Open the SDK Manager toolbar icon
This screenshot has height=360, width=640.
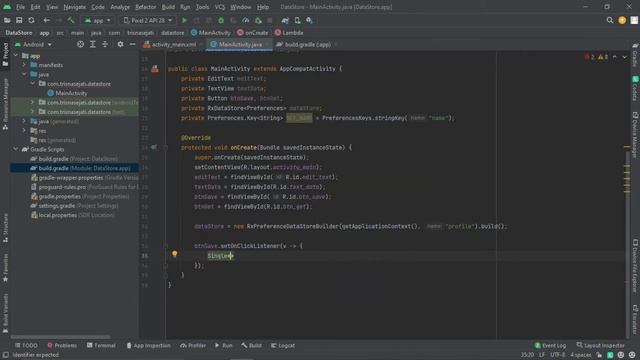click(x=309, y=20)
